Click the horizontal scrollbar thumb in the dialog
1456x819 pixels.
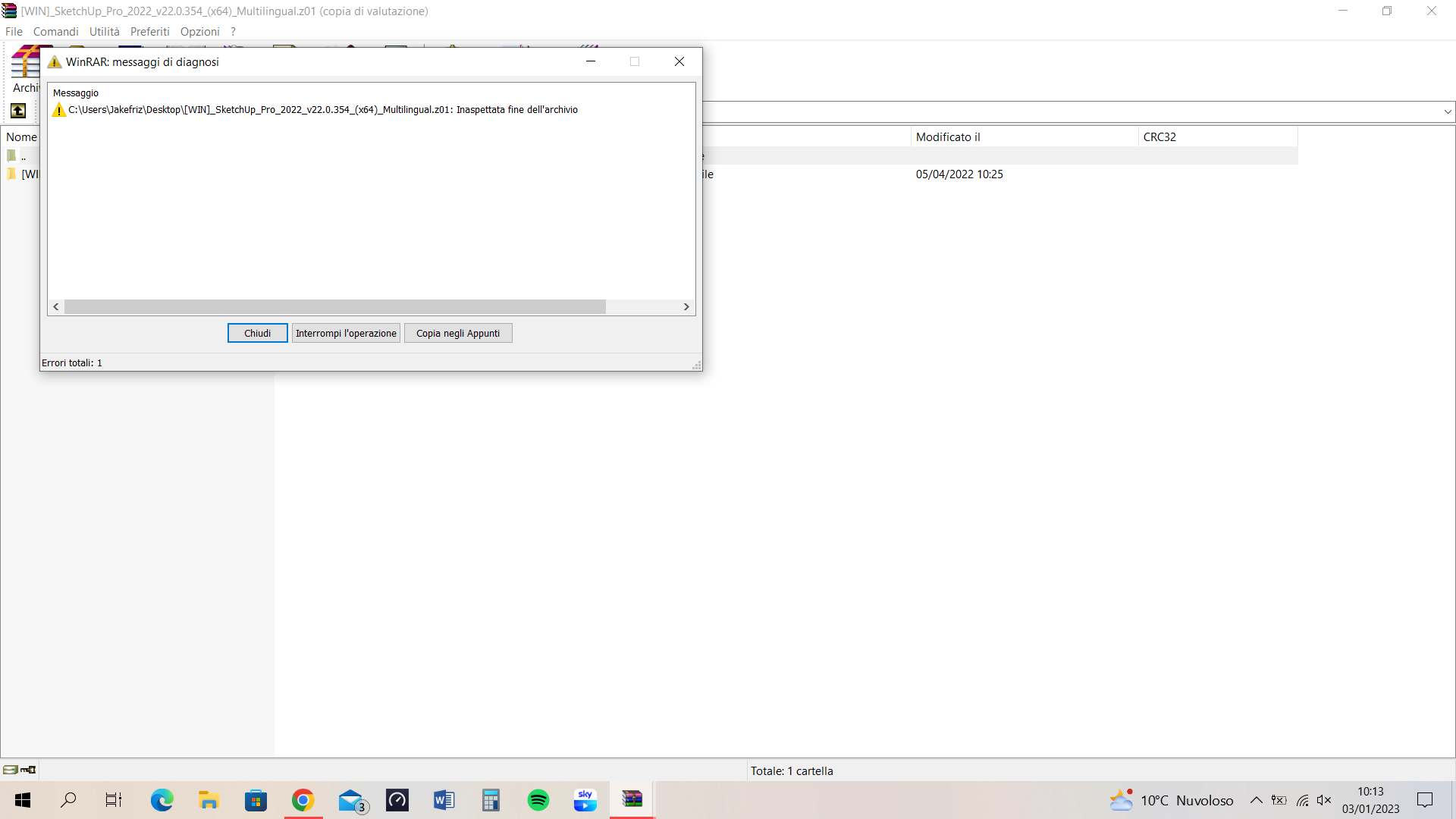click(335, 306)
